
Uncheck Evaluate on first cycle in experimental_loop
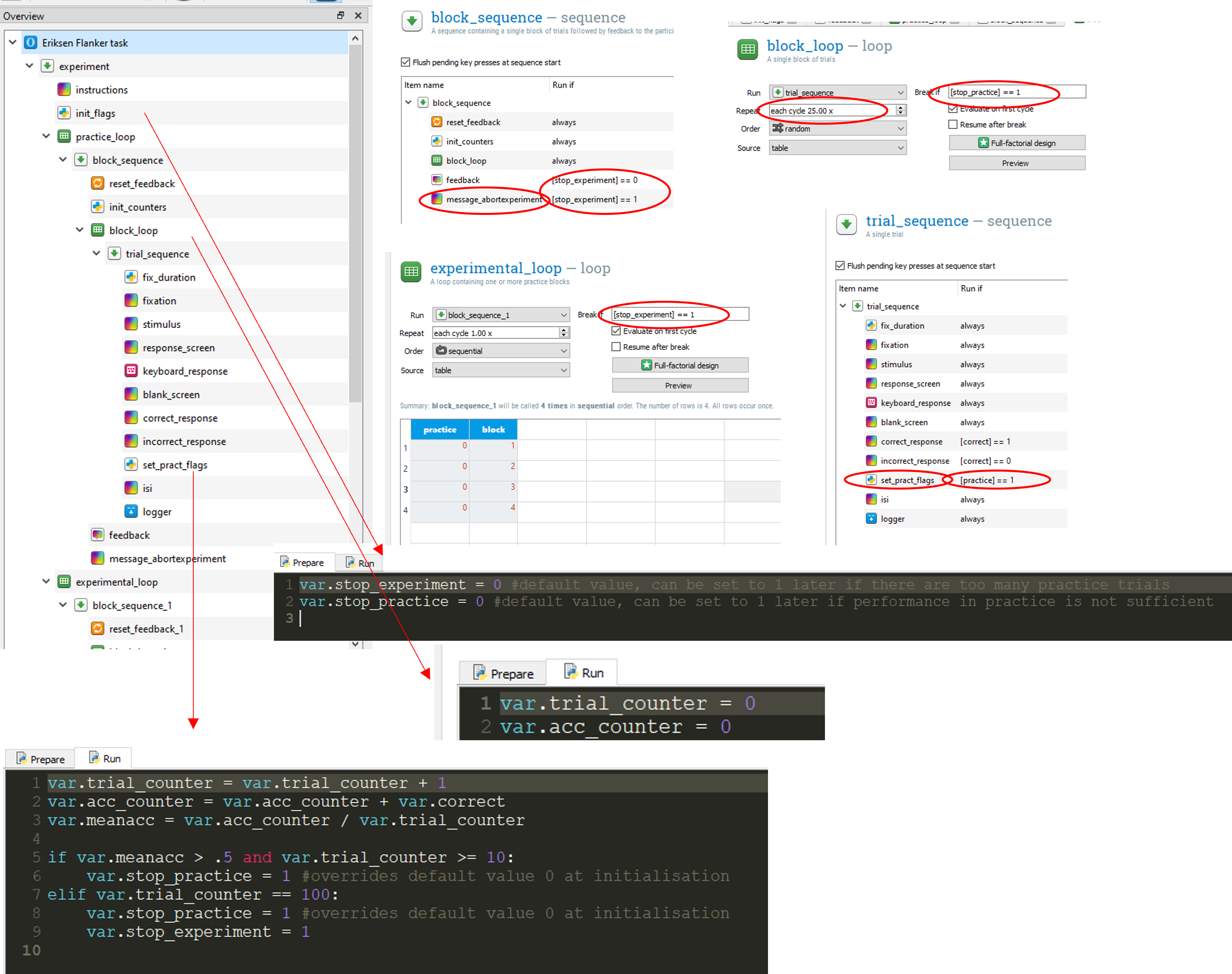[x=616, y=331]
